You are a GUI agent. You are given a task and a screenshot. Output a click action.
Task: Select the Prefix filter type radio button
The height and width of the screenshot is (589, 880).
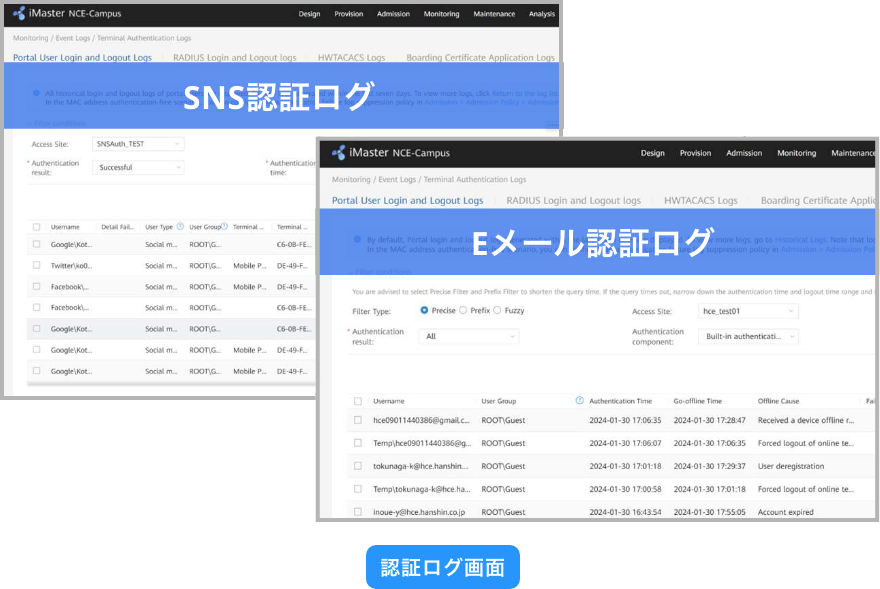click(x=463, y=310)
